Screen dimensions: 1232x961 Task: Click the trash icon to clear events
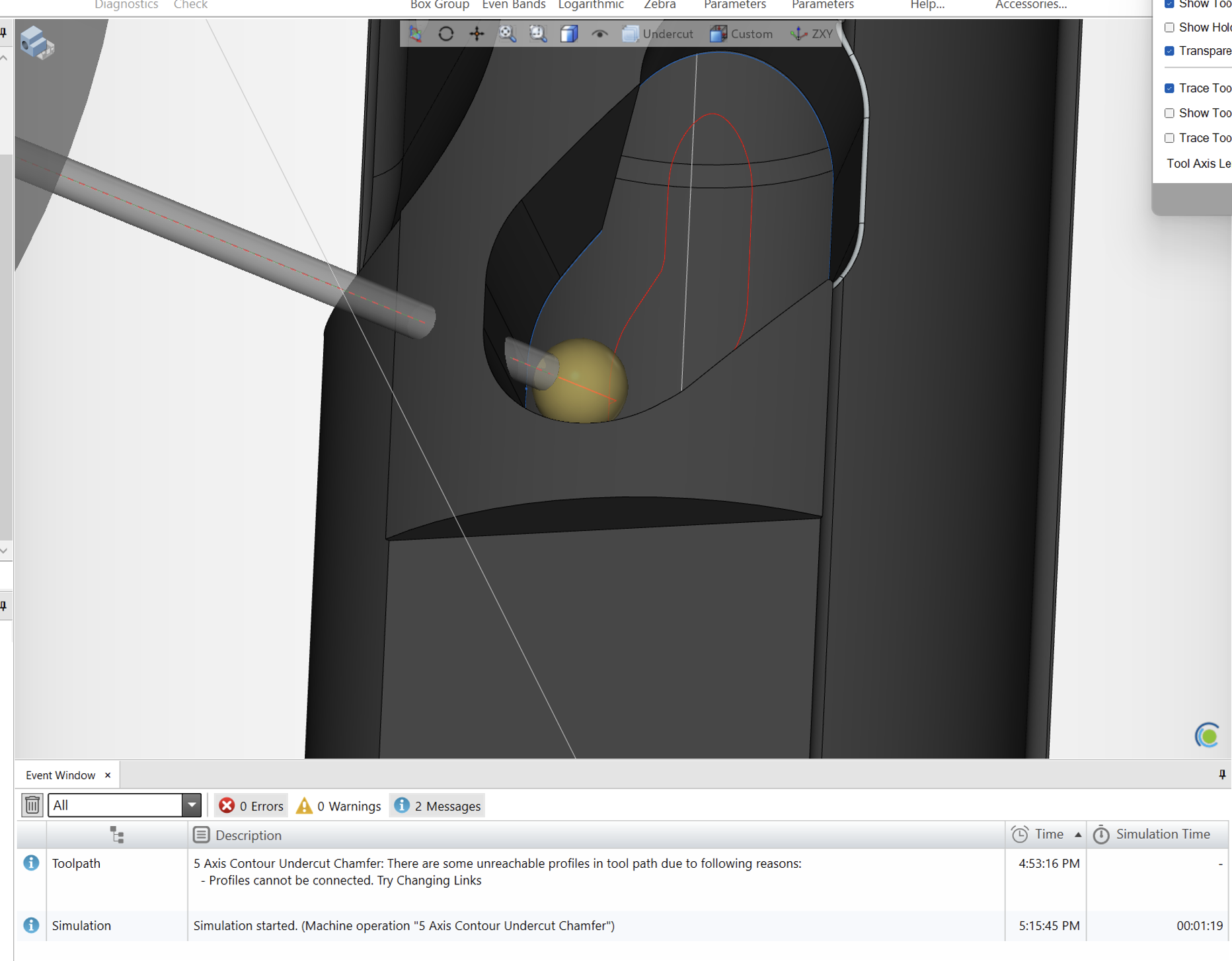32,805
